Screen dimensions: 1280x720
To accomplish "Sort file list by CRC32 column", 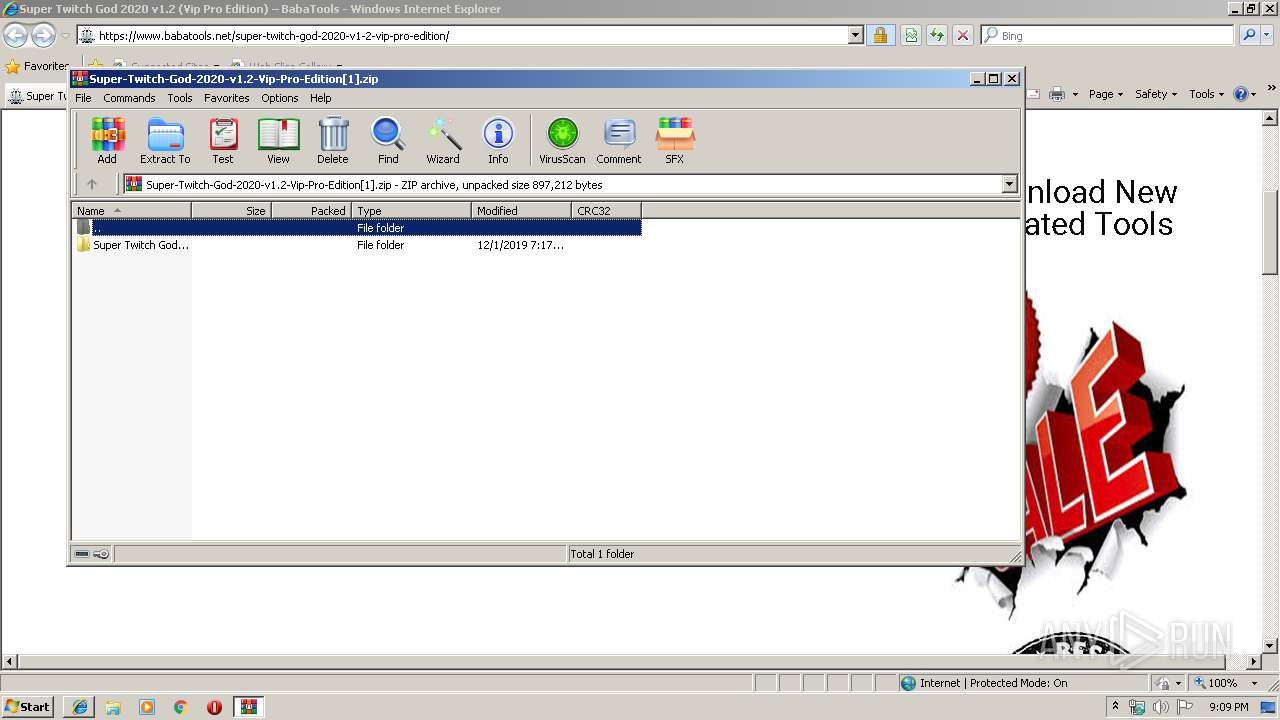I will tap(606, 210).
